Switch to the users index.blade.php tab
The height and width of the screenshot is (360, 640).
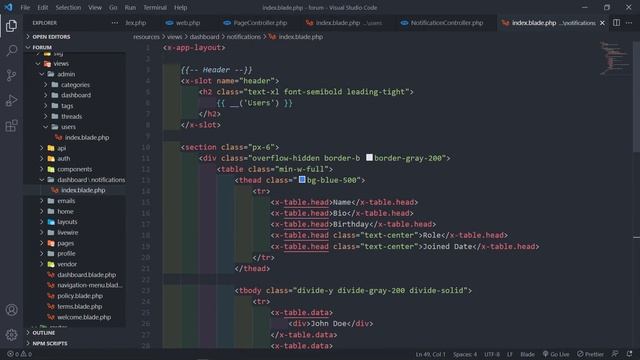[x=344, y=23]
